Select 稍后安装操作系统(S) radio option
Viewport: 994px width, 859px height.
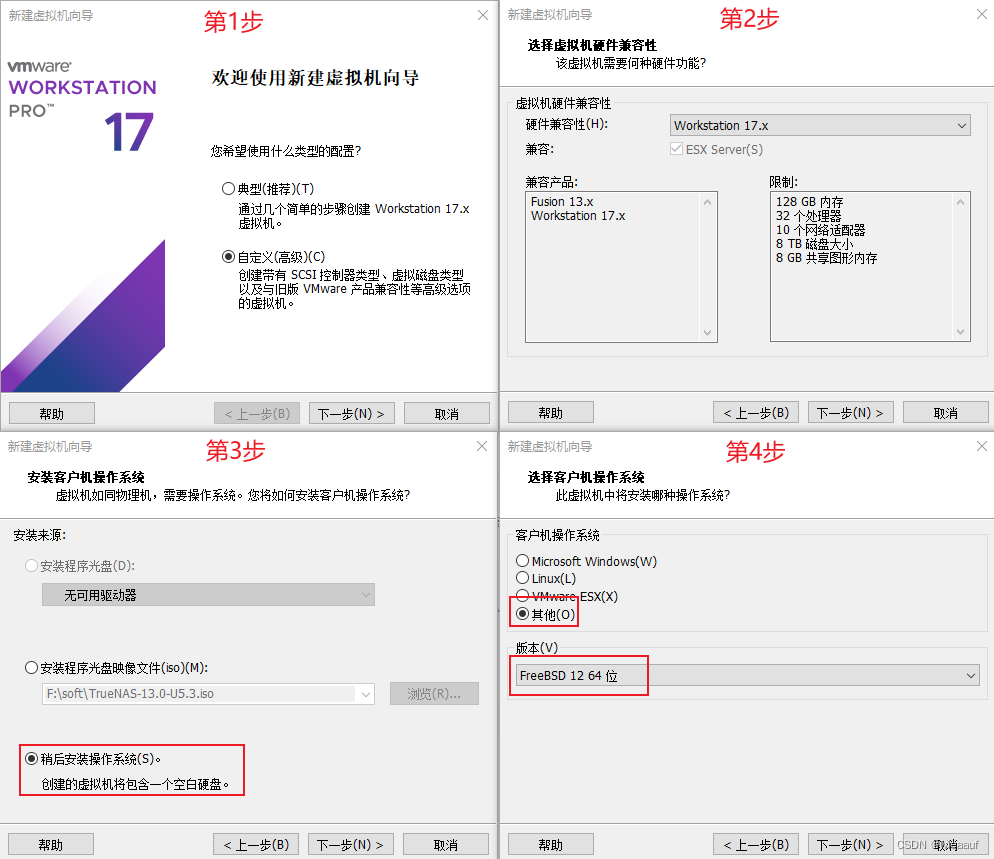[31, 758]
